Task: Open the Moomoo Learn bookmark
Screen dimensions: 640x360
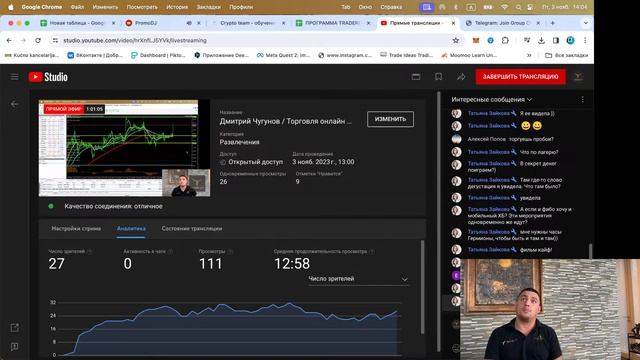Action: (x=469, y=55)
